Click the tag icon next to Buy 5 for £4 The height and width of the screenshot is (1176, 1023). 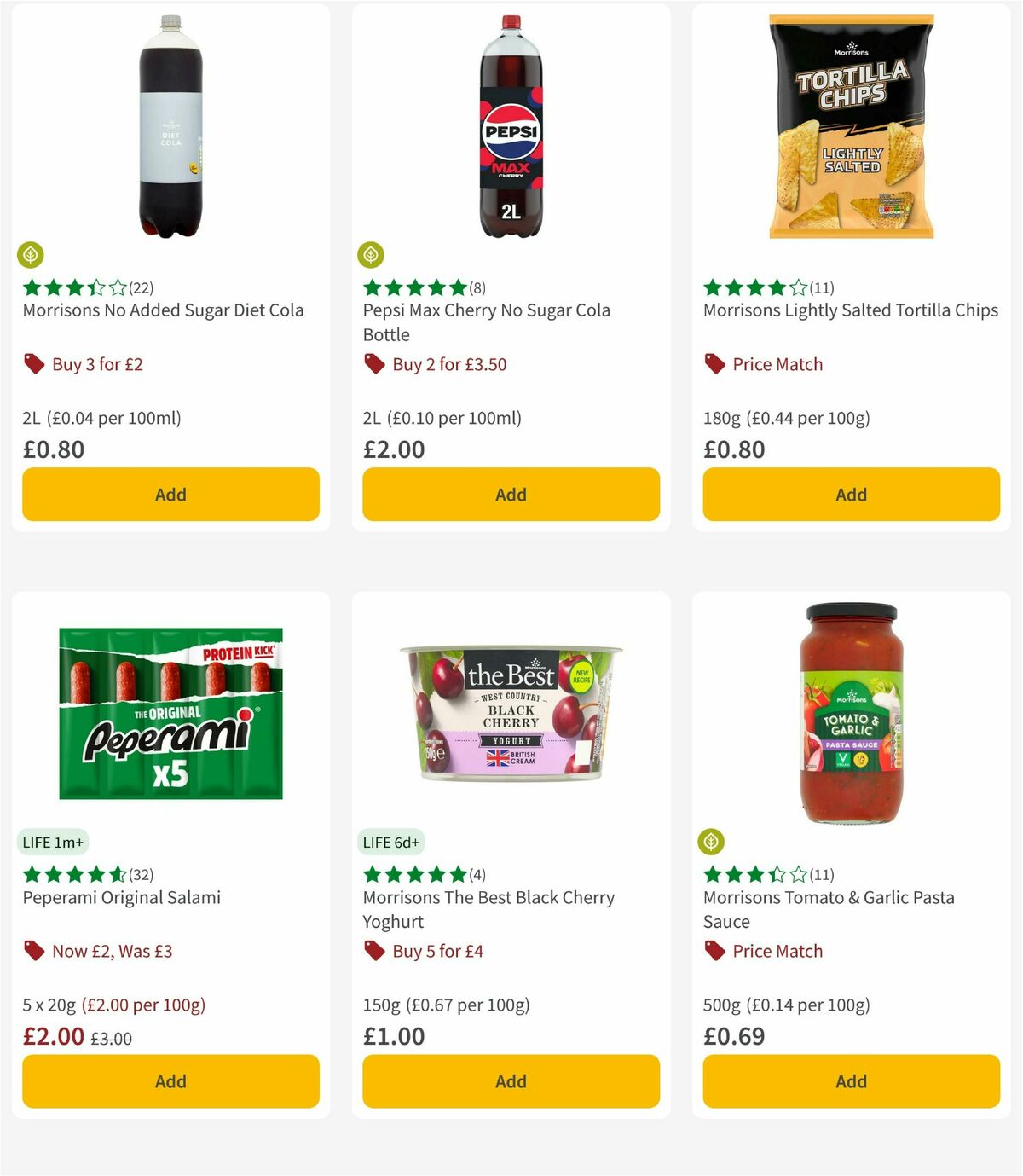click(x=373, y=951)
